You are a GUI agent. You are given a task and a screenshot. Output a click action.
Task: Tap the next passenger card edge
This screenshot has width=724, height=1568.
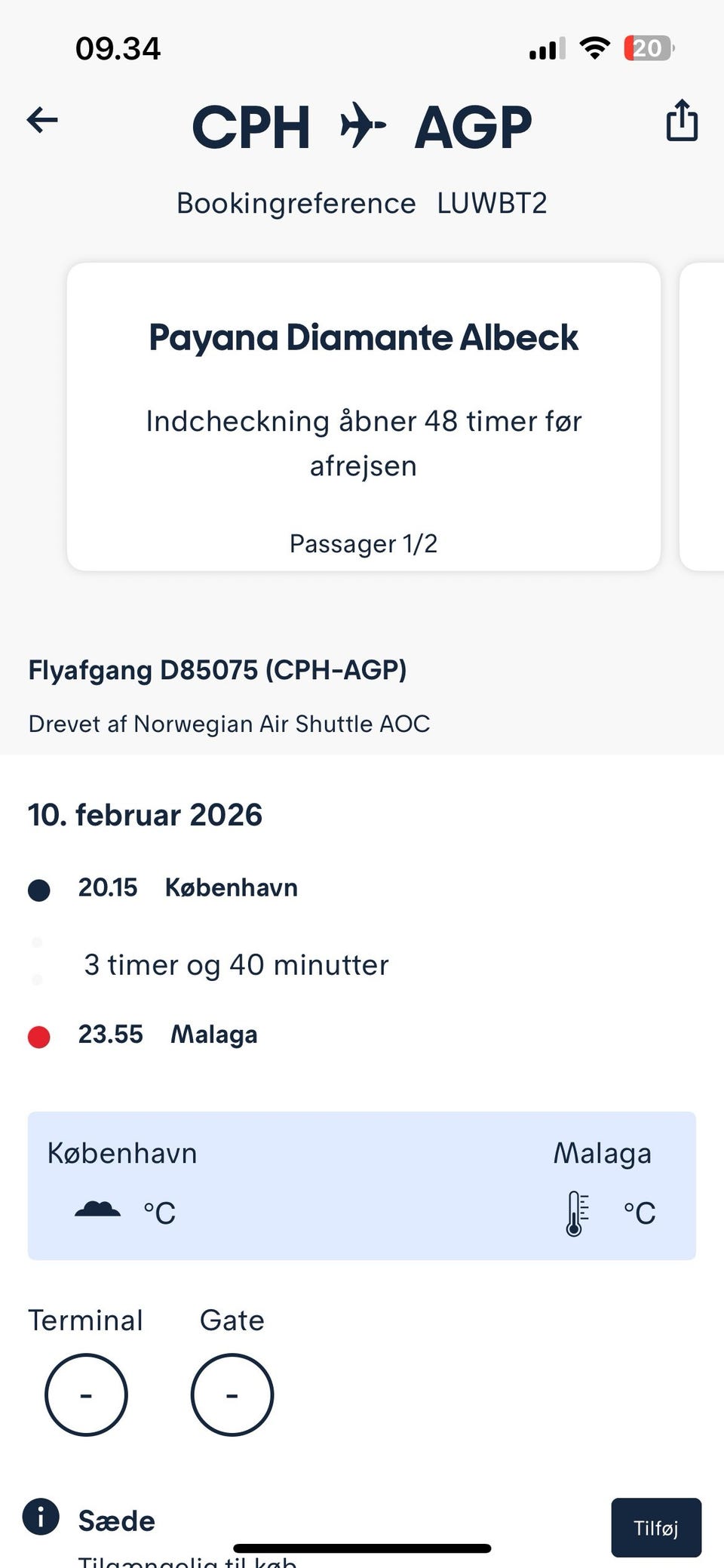tap(703, 417)
